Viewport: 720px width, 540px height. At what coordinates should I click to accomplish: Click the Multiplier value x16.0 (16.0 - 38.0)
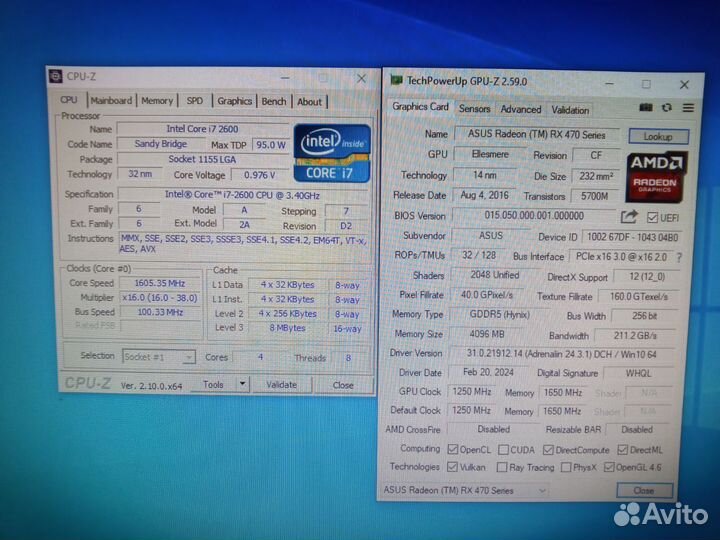click(160, 298)
